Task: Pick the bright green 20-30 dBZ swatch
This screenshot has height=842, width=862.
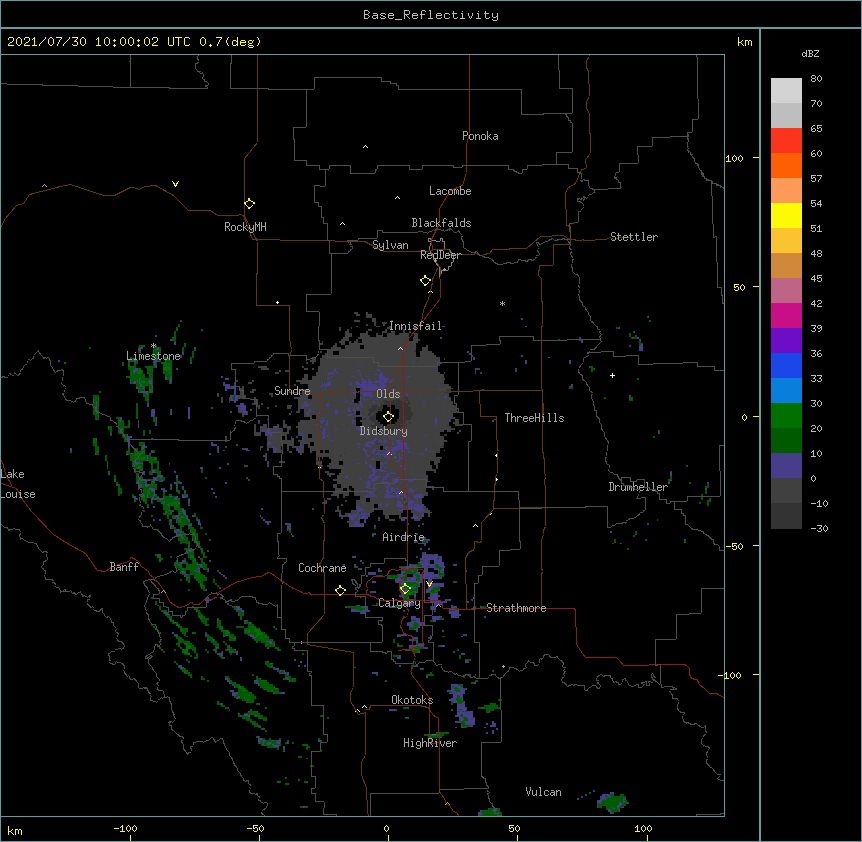Action: tap(786, 416)
